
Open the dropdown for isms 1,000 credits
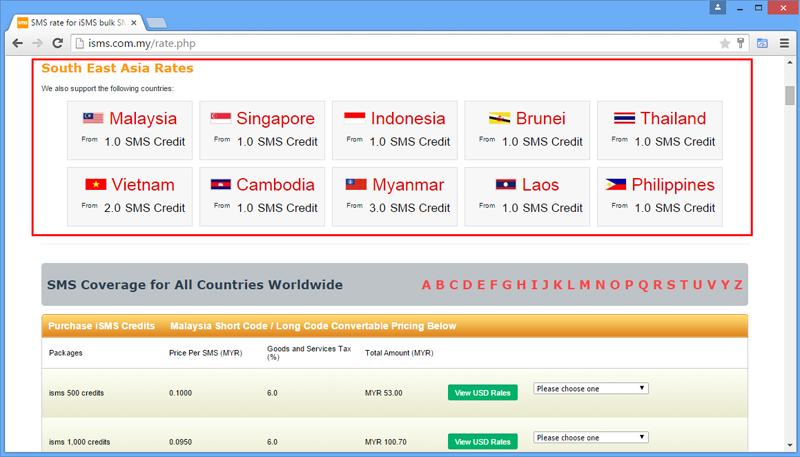591,438
